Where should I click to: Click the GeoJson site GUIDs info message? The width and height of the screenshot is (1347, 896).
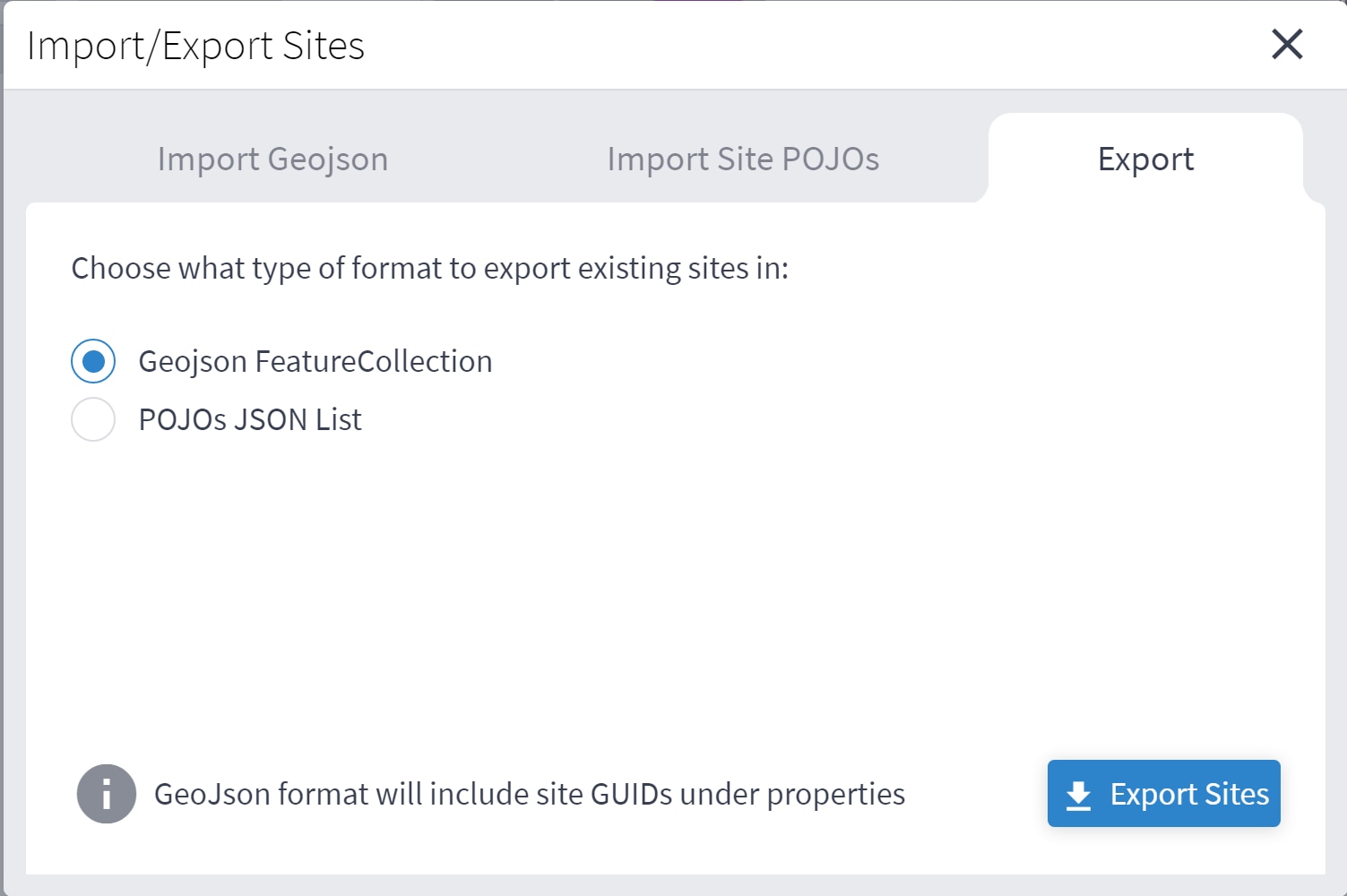point(529,794)
